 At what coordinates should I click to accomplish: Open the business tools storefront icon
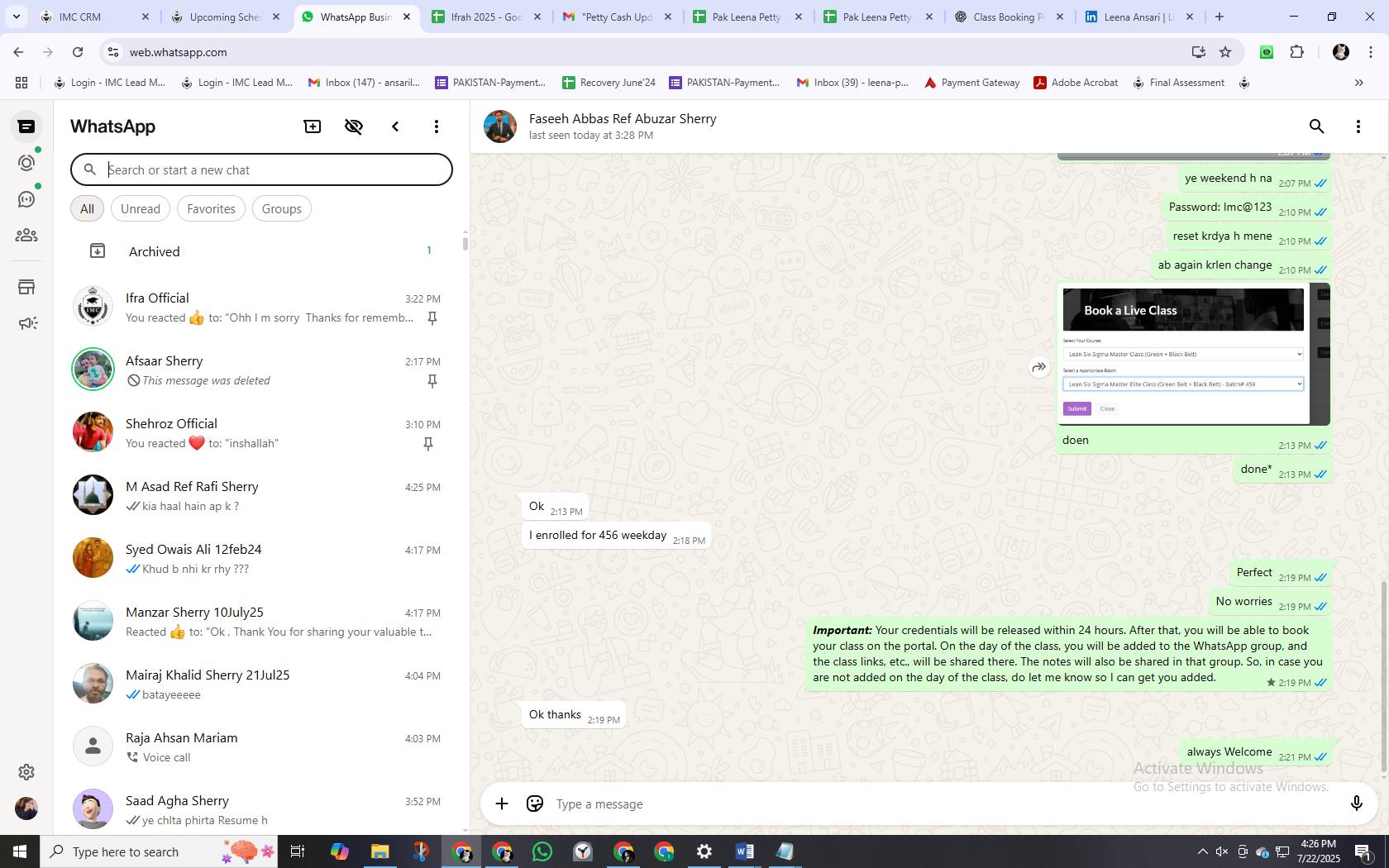pos(26,287)
